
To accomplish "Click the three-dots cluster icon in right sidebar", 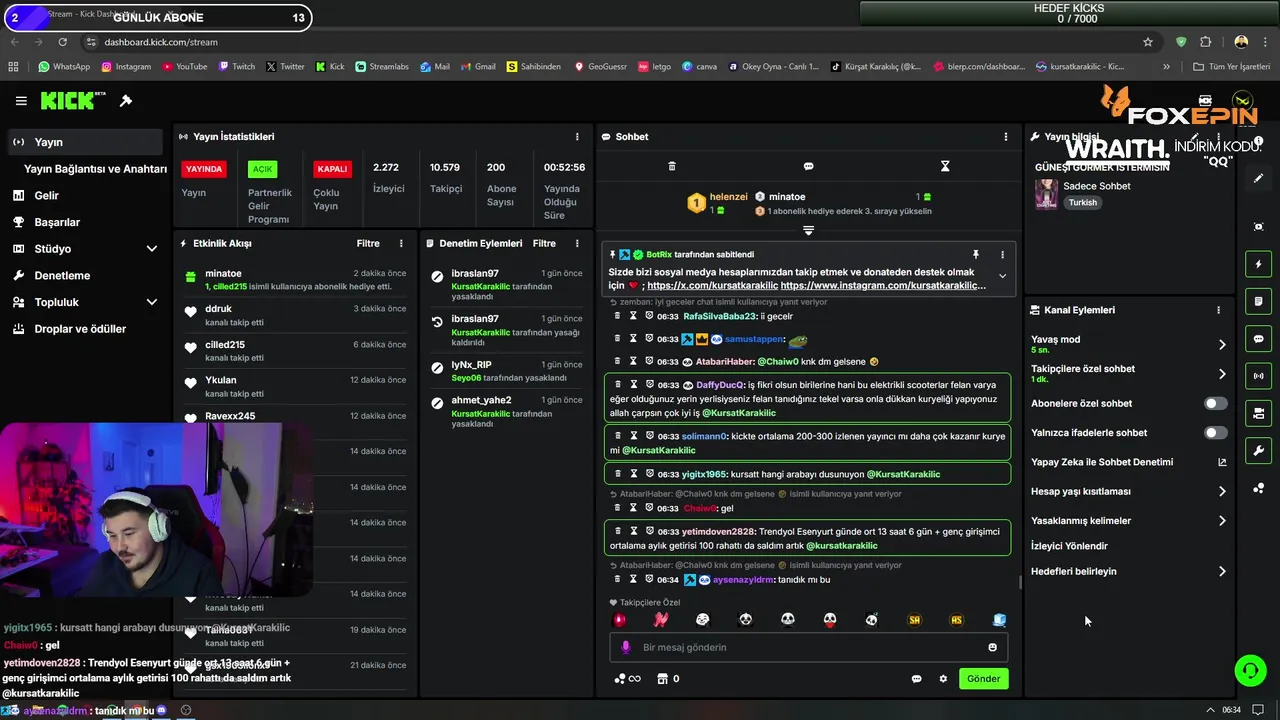I will pyautogui.click(x=1258, y=488).
